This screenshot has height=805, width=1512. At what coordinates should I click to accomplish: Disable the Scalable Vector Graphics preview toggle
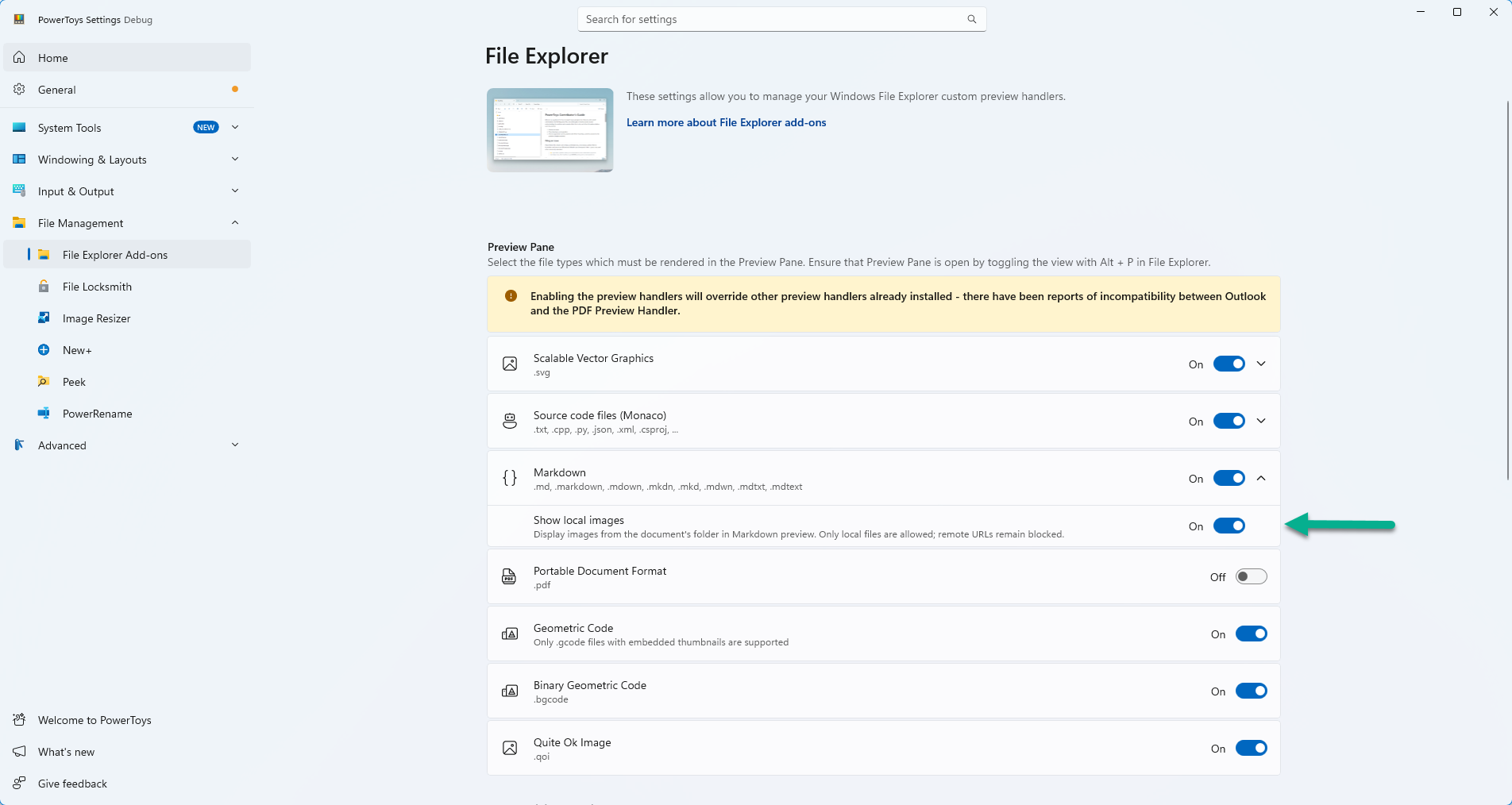1229,364
